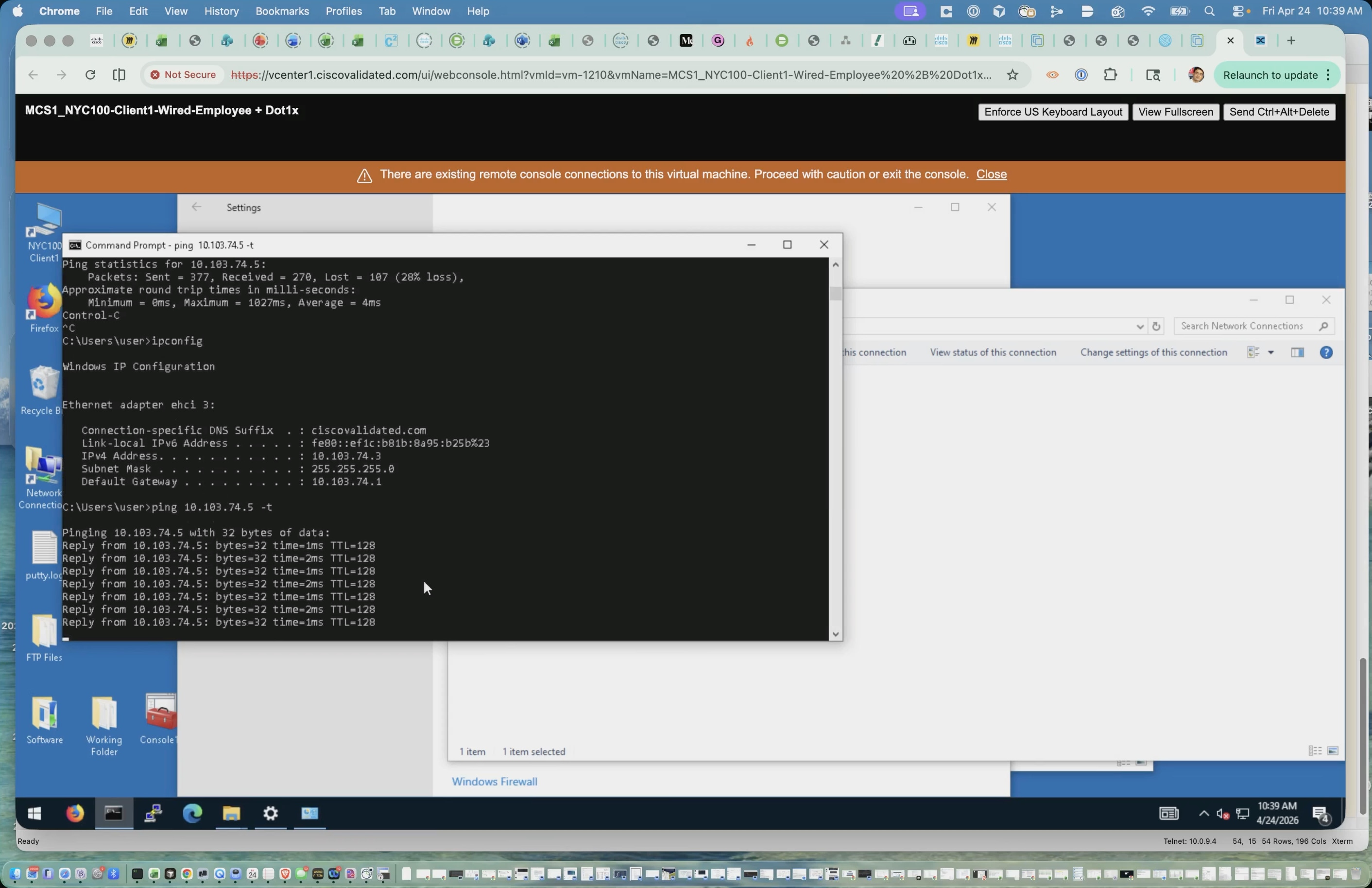Click the Send Ctrl+Alt+Delete button
The height and width of the screenshot is (888, 1372).
(1279, 112)
